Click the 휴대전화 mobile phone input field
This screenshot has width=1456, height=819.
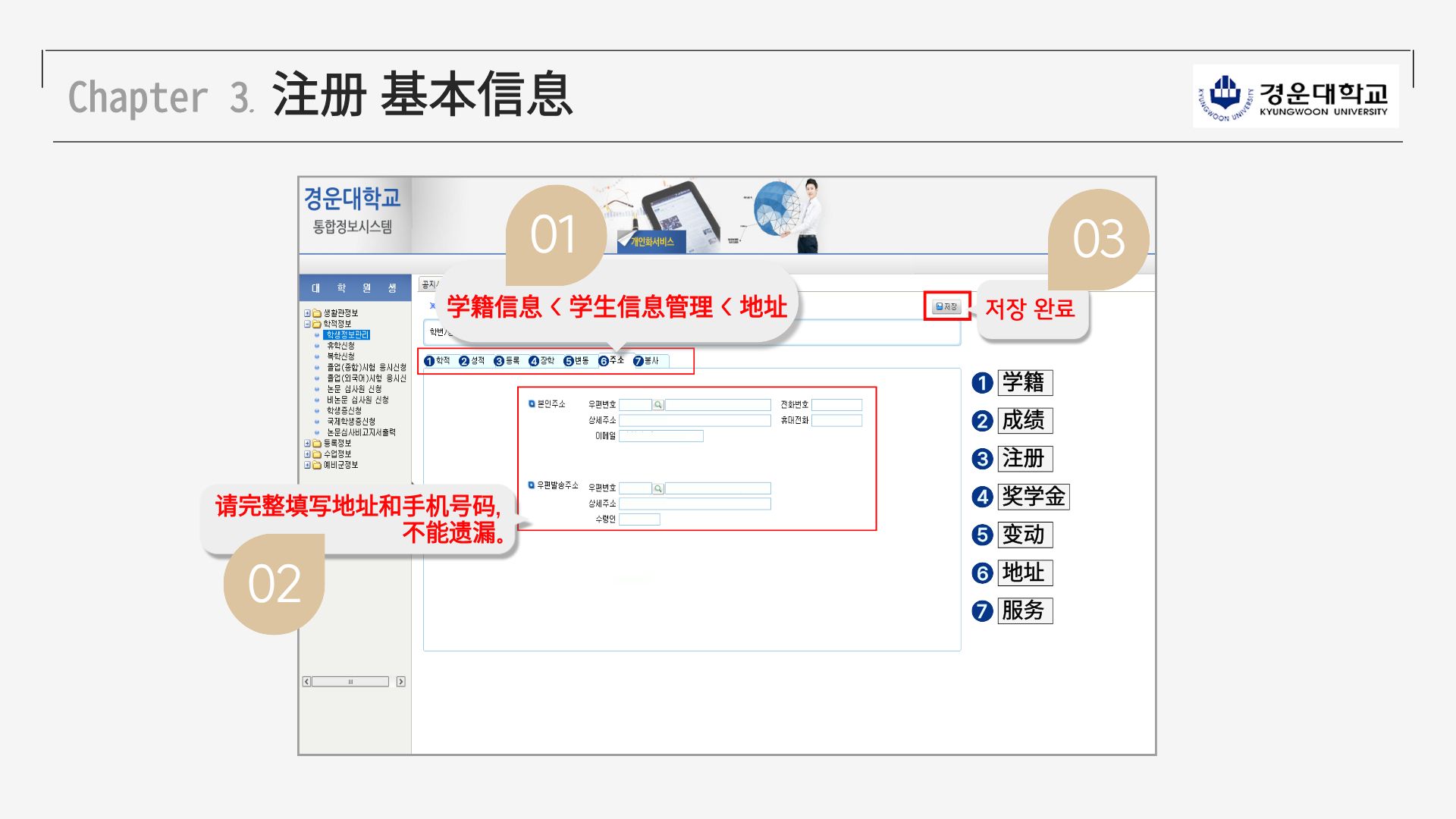coord(836,420)
